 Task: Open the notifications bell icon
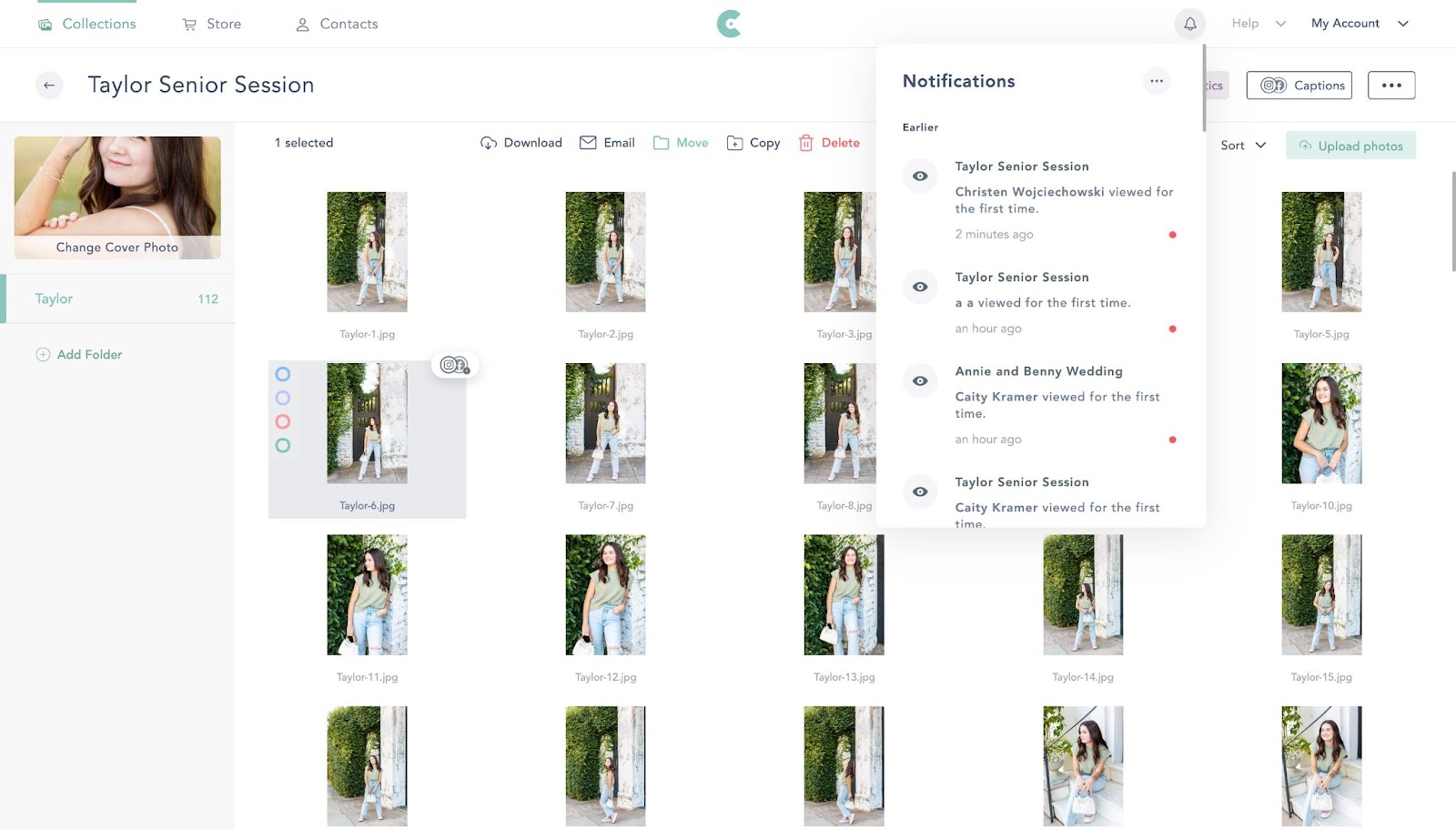pos(1189,24)
